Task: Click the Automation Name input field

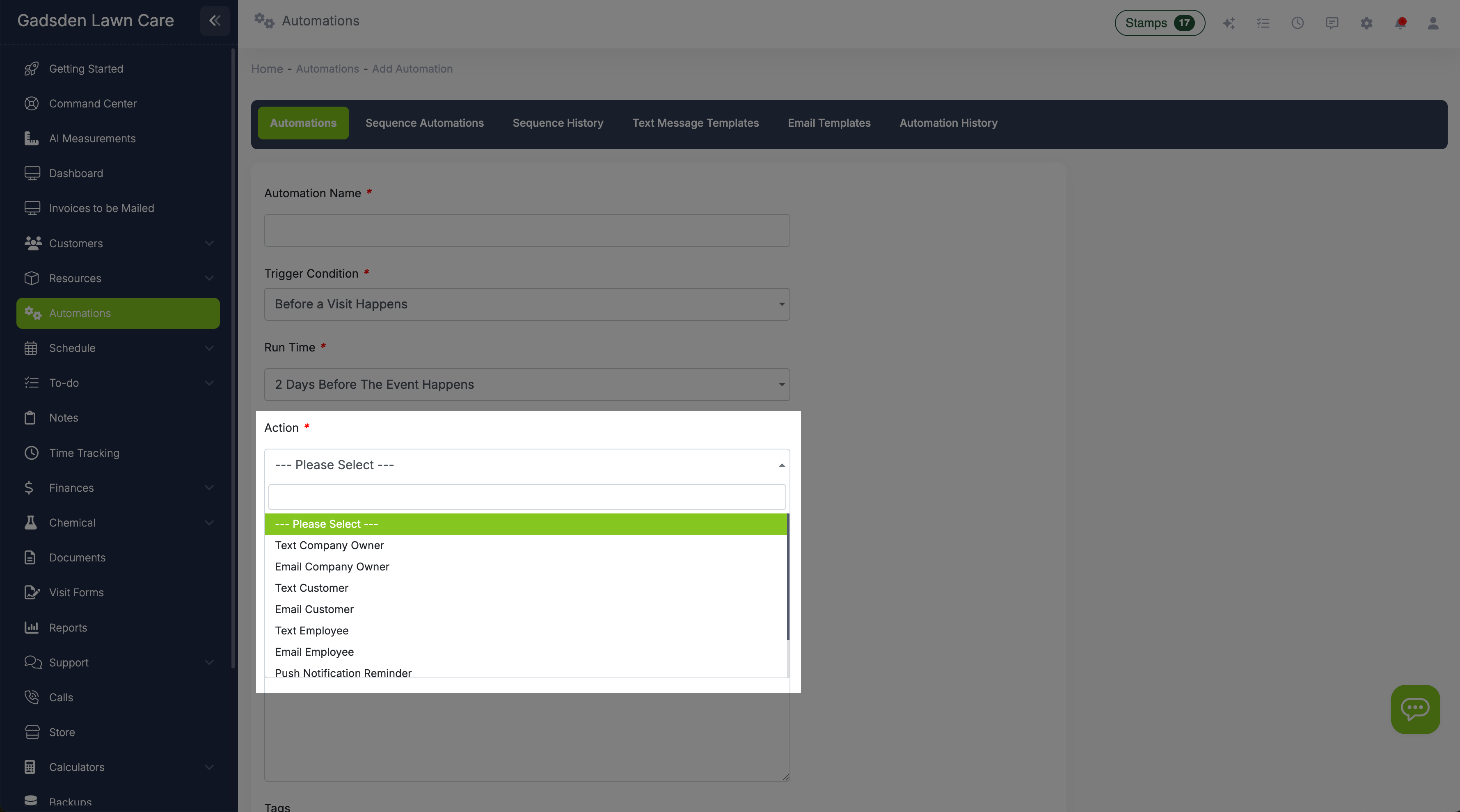Action: coord(526,230)
